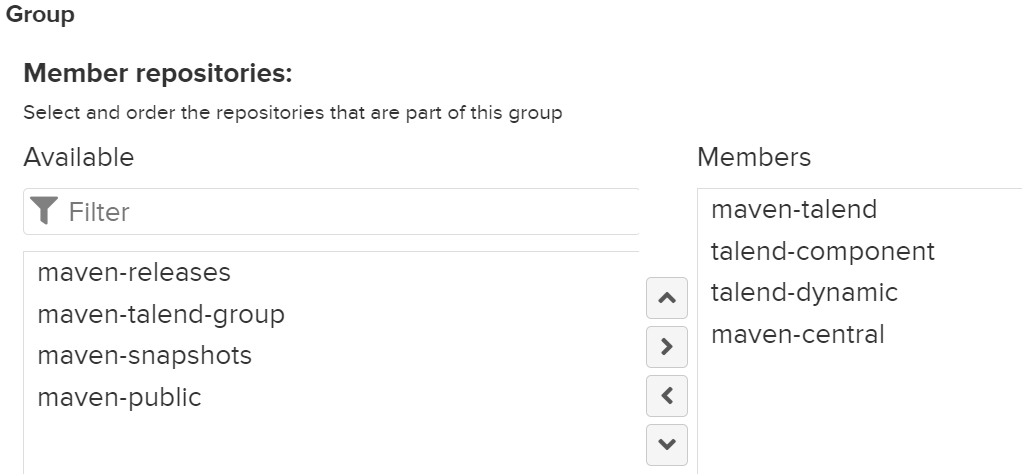1022x474 pixels.
Task: Click the move-down arrow button
Action: 666,445
